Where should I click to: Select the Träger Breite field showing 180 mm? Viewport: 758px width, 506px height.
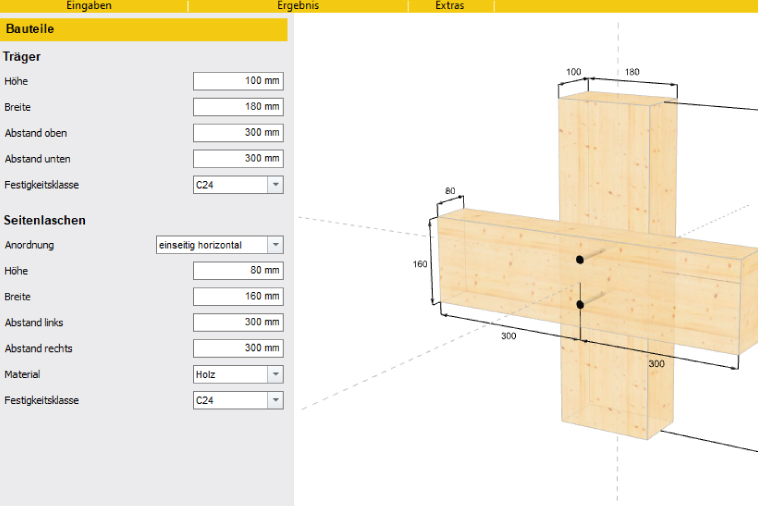pos(238,107)
